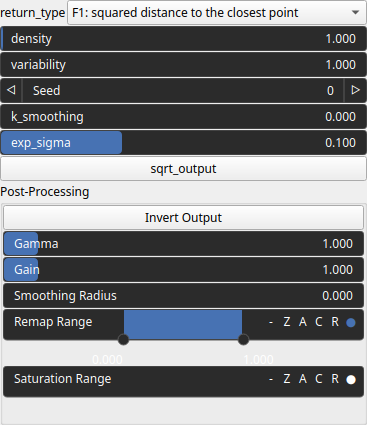Viewport: 367px width, 425px height.
Task: Click the Remap Range 1.000 maximum value
Action: pyautogui.click(x=259, y=360)
